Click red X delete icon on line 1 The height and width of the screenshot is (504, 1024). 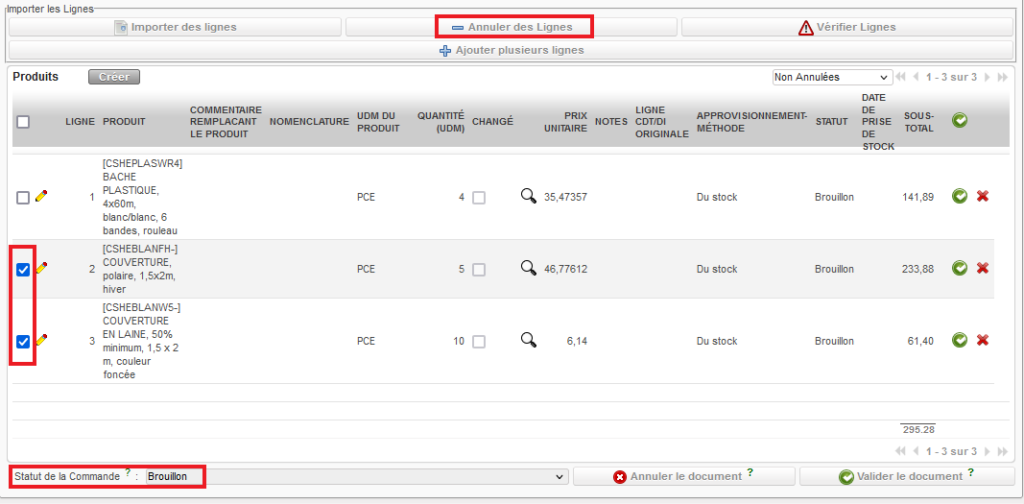[982, 197]
